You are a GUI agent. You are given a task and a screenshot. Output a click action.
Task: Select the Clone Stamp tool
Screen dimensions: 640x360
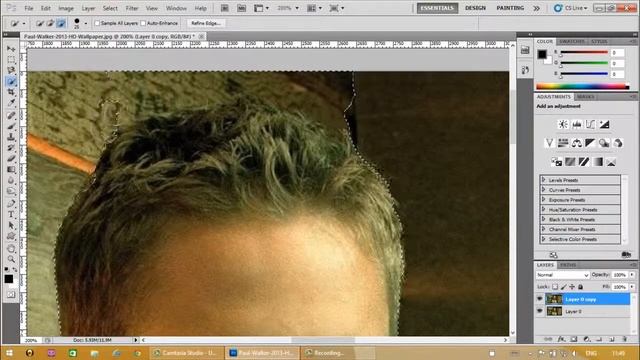[x=11, y=137]
